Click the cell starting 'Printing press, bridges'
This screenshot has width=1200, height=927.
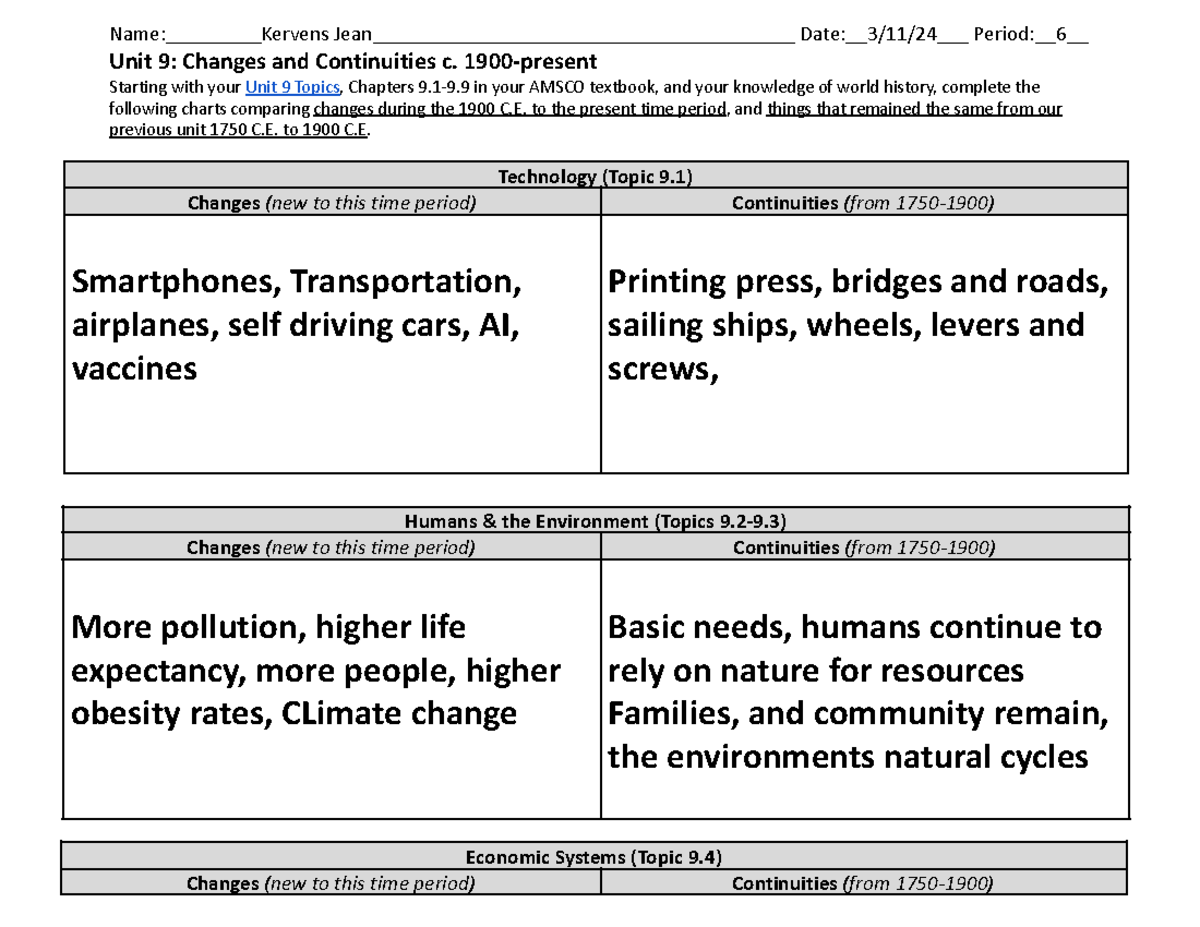coord(864,344)
